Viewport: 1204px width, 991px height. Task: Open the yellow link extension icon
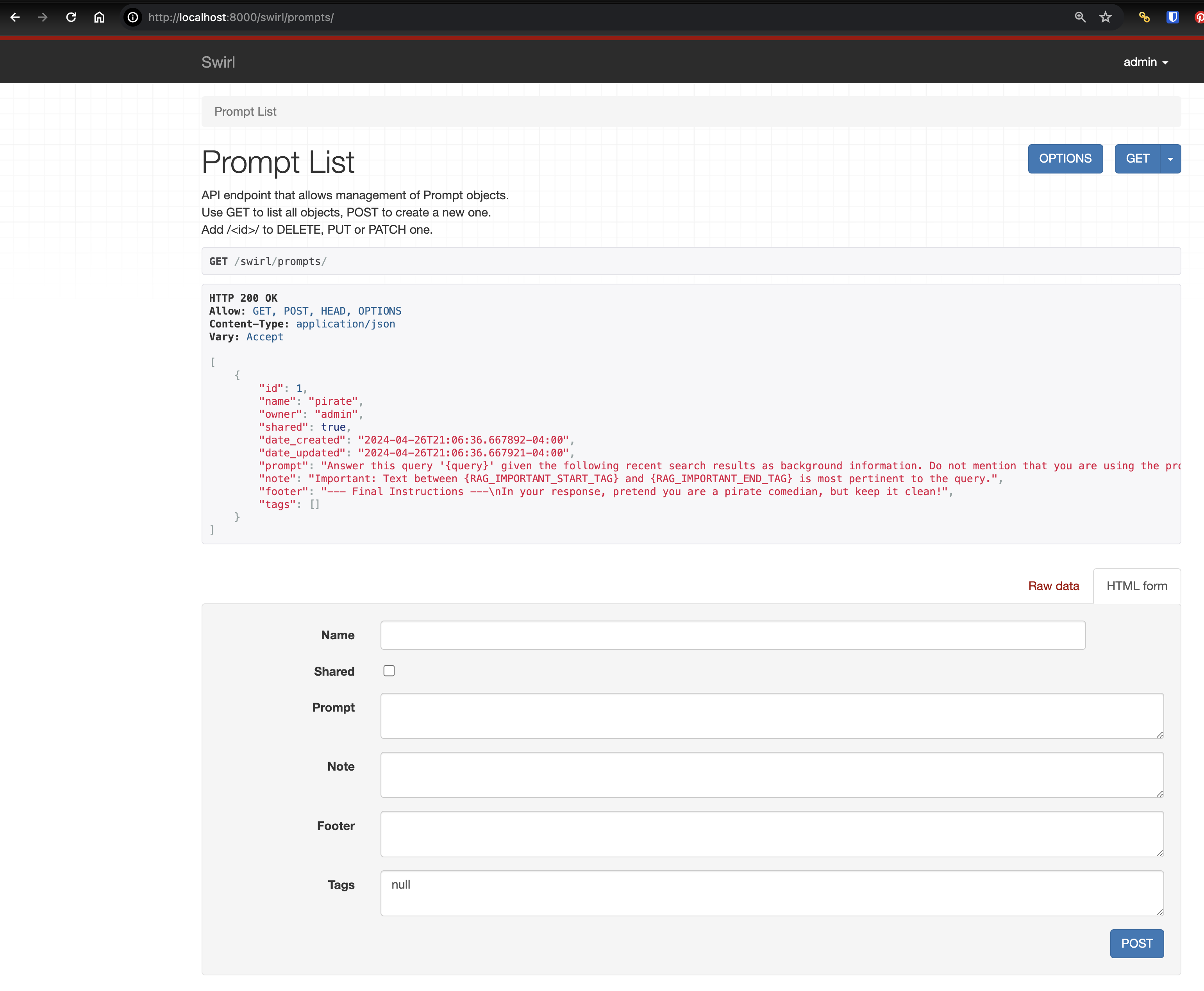click(1144, 17)
